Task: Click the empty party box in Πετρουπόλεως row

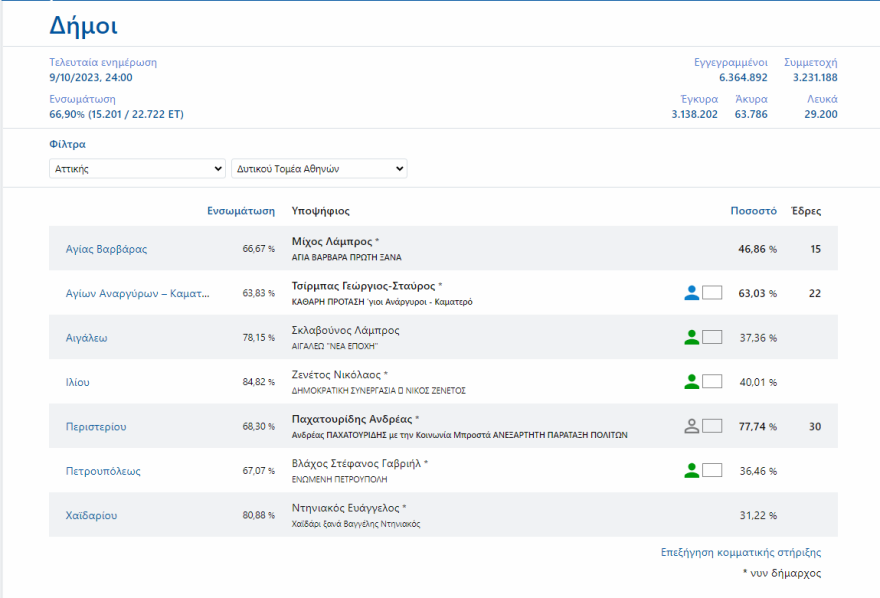Action: click(x=712, y=470)
